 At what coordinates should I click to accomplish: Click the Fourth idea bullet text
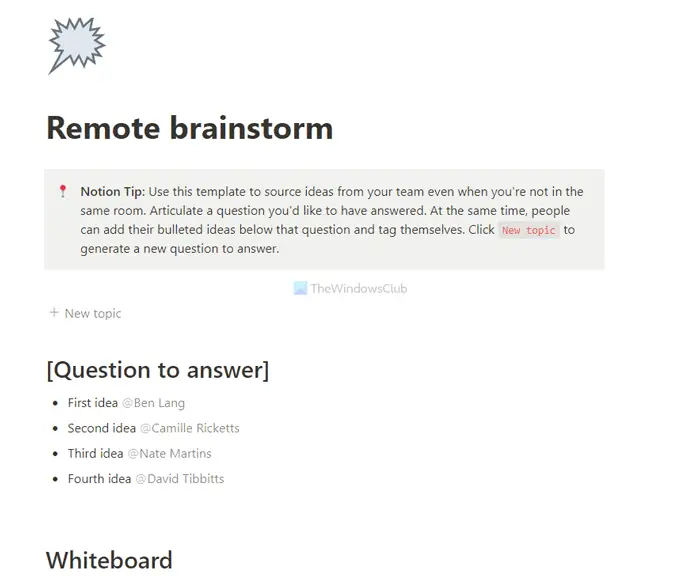tap(100, 479)
